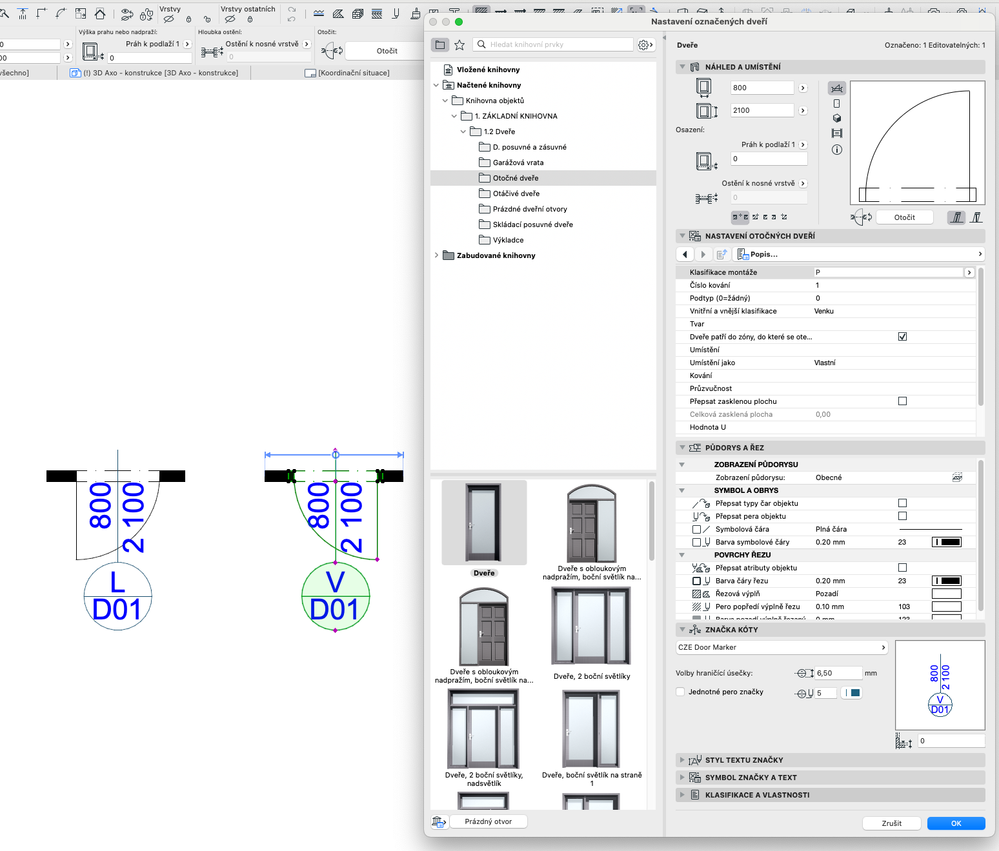The width and height of the screenshot is (999, 851).
Task: Click the Vrstvy lock icon in toolbar
Action: [x=189, y=20]
